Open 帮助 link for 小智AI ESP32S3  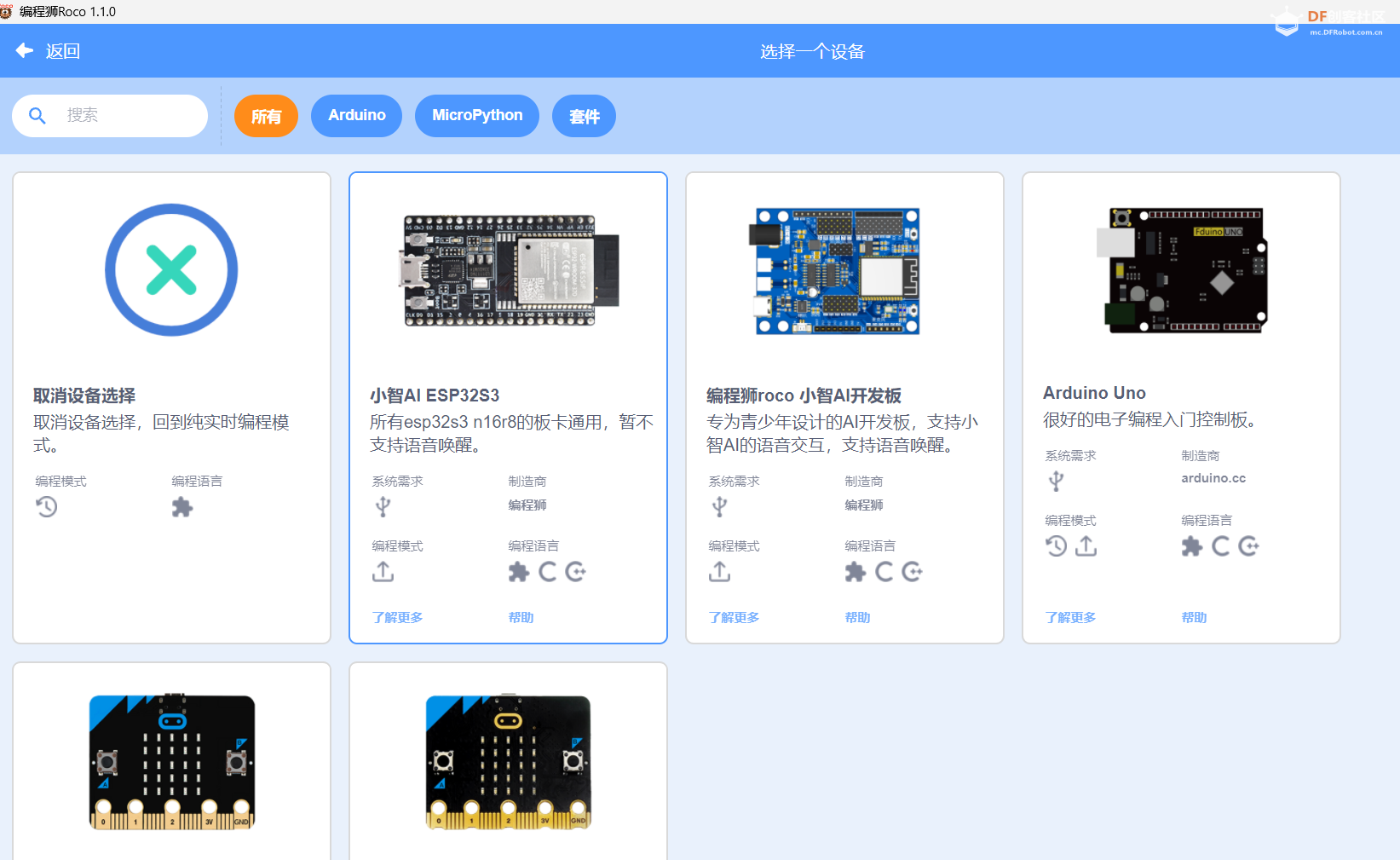pos(521,617)
